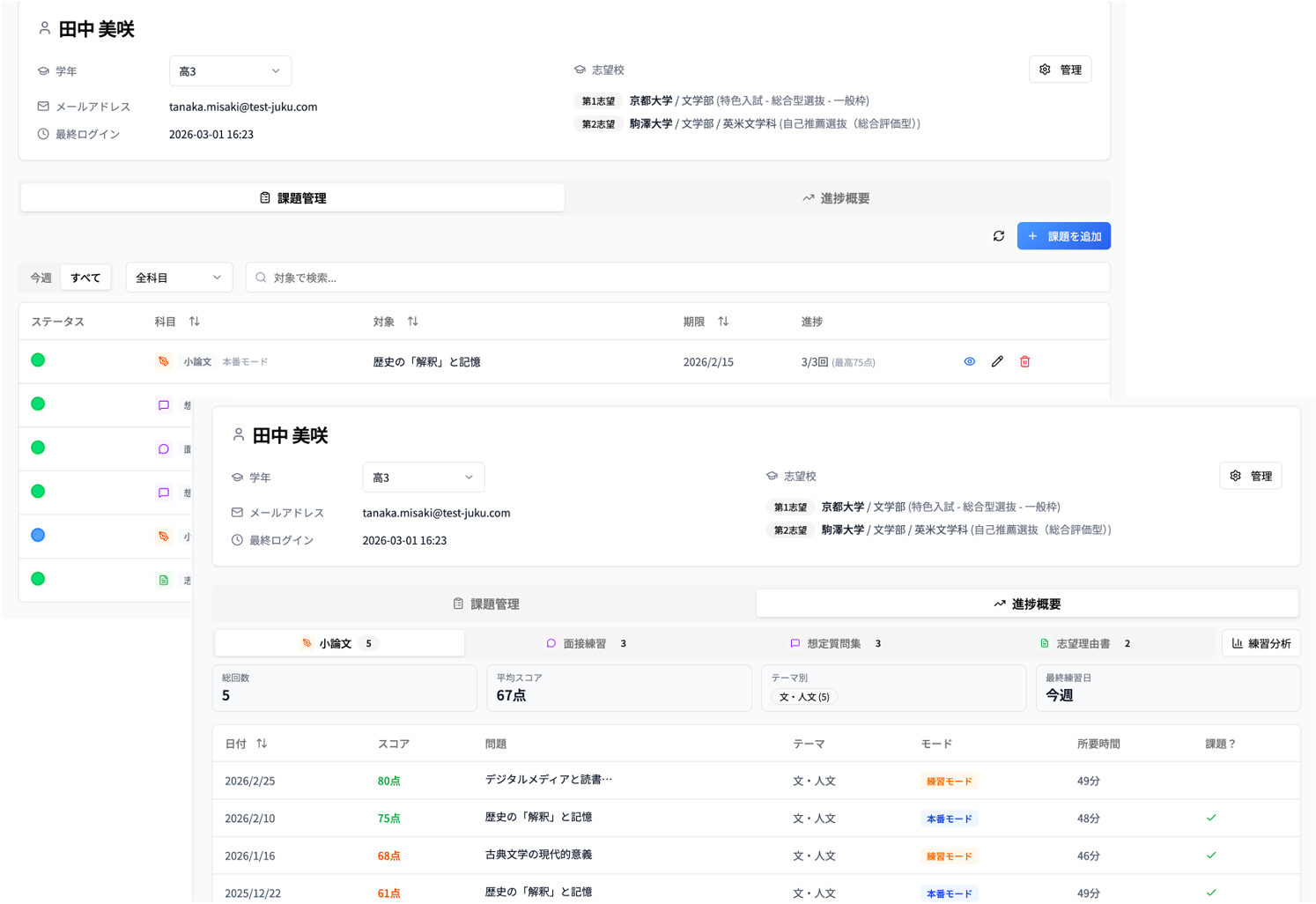Click the 文・人文 (5) theme chip
The height and width of the screenshot is (904, 1316).
click(x=804, y=697)
